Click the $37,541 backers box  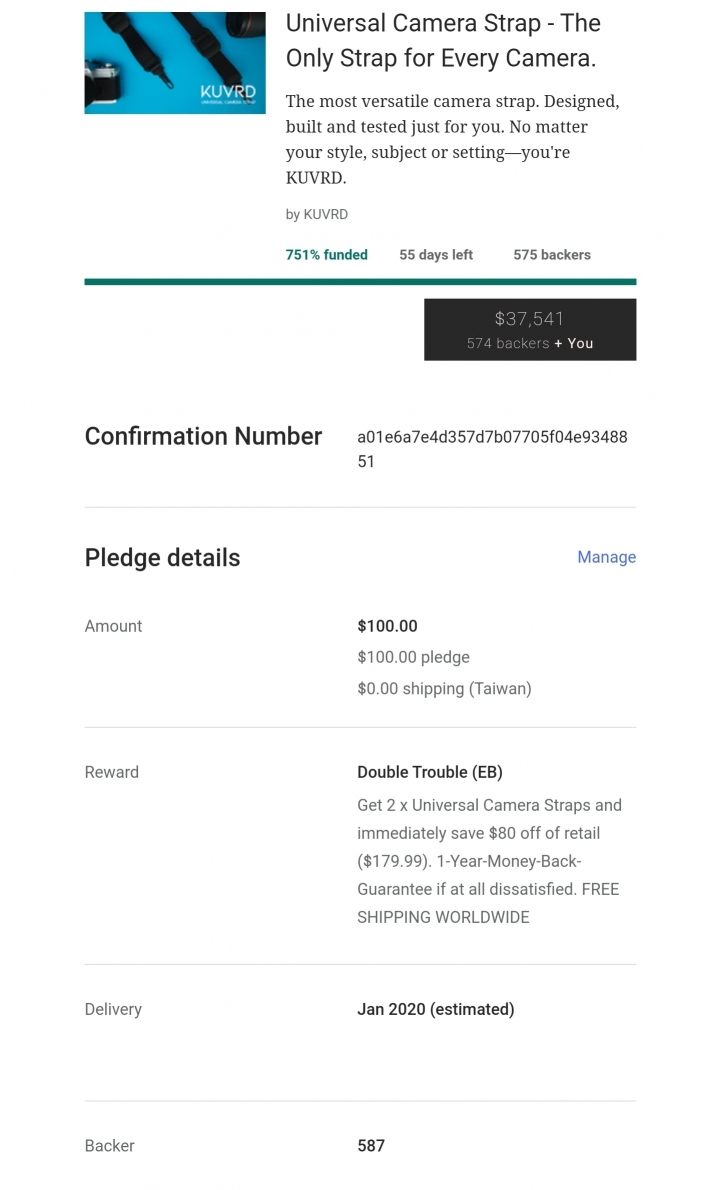point(530,329)
